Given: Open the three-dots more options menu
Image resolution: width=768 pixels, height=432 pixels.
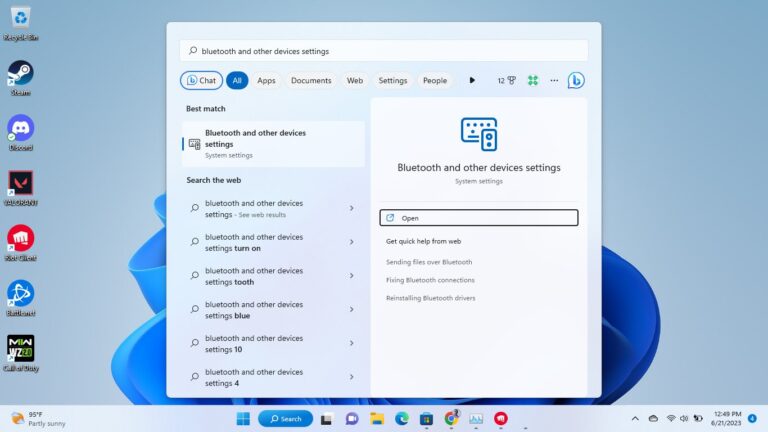Looking at the screenshot, I should (x=554, y=80).
